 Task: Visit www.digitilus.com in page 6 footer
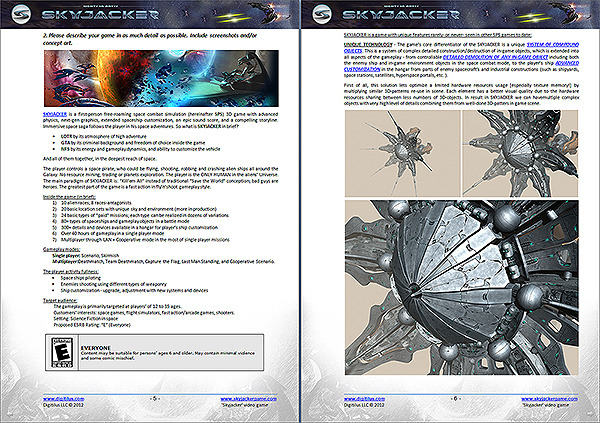pyautogui.click(x=364, y=399)
